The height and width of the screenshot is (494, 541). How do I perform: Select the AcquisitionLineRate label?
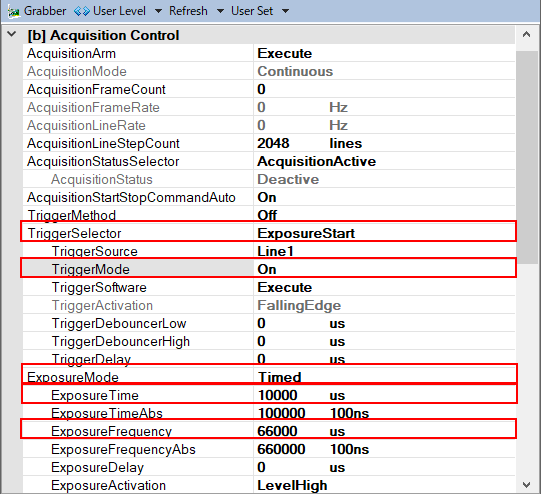pos(86,125)
